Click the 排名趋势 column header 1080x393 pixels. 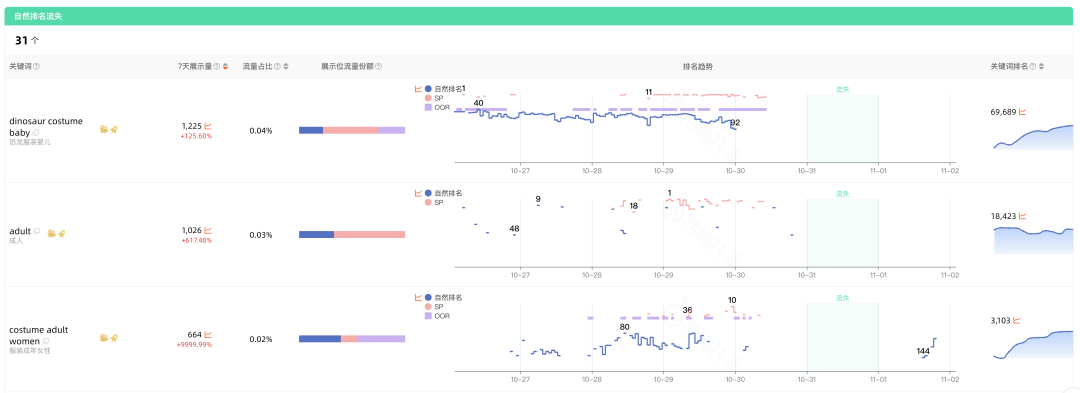click(698, 67)
